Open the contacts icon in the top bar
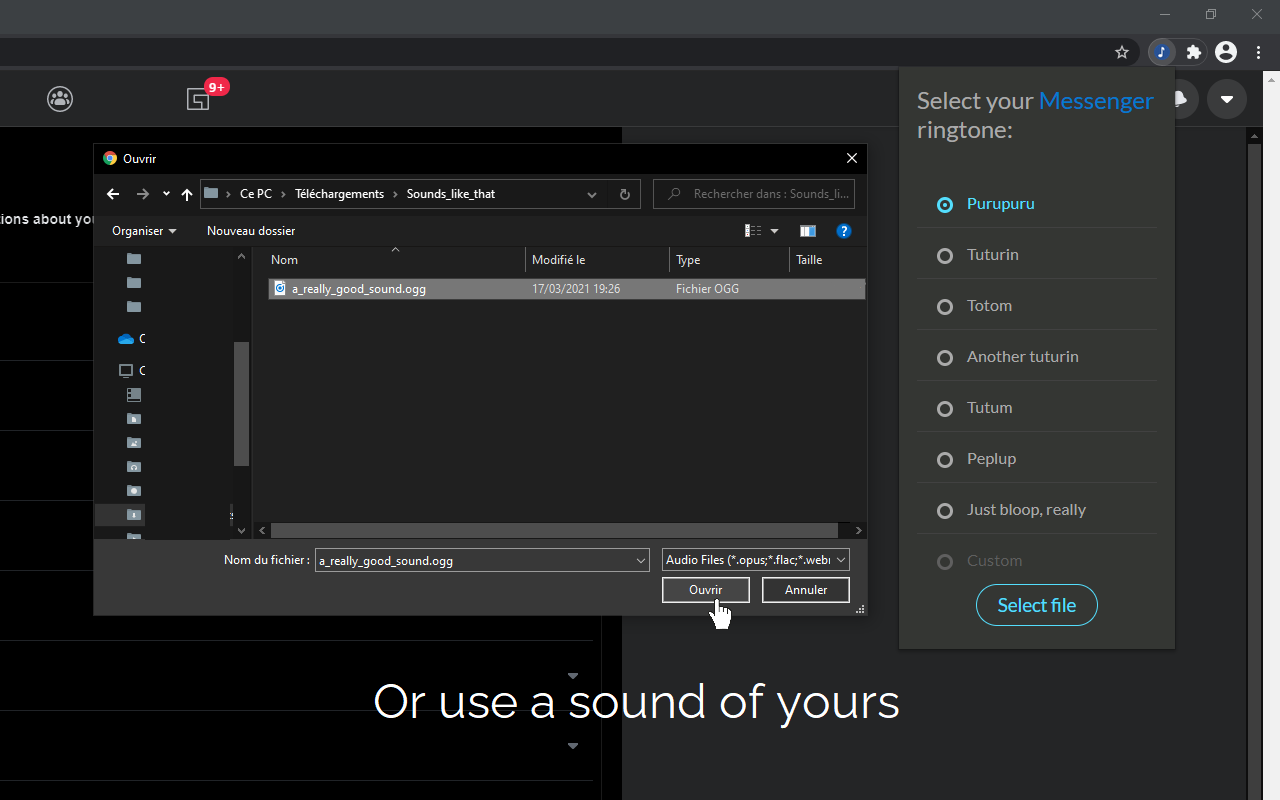Screen dimensions: 1280x800 pyautogui.click(x=60, y=99)
